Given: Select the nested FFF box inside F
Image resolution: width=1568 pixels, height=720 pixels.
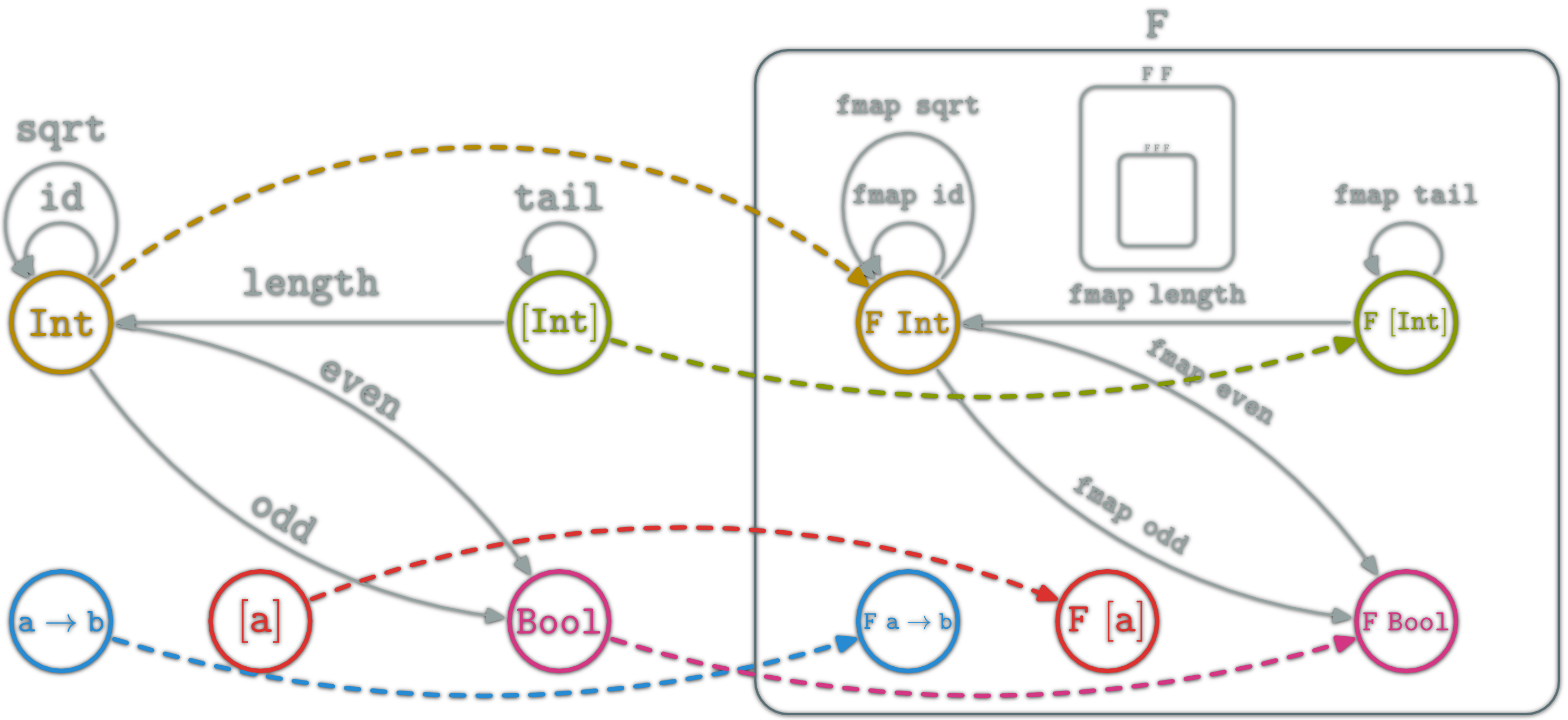Looking at the screenshot, I should [1156, 196].
